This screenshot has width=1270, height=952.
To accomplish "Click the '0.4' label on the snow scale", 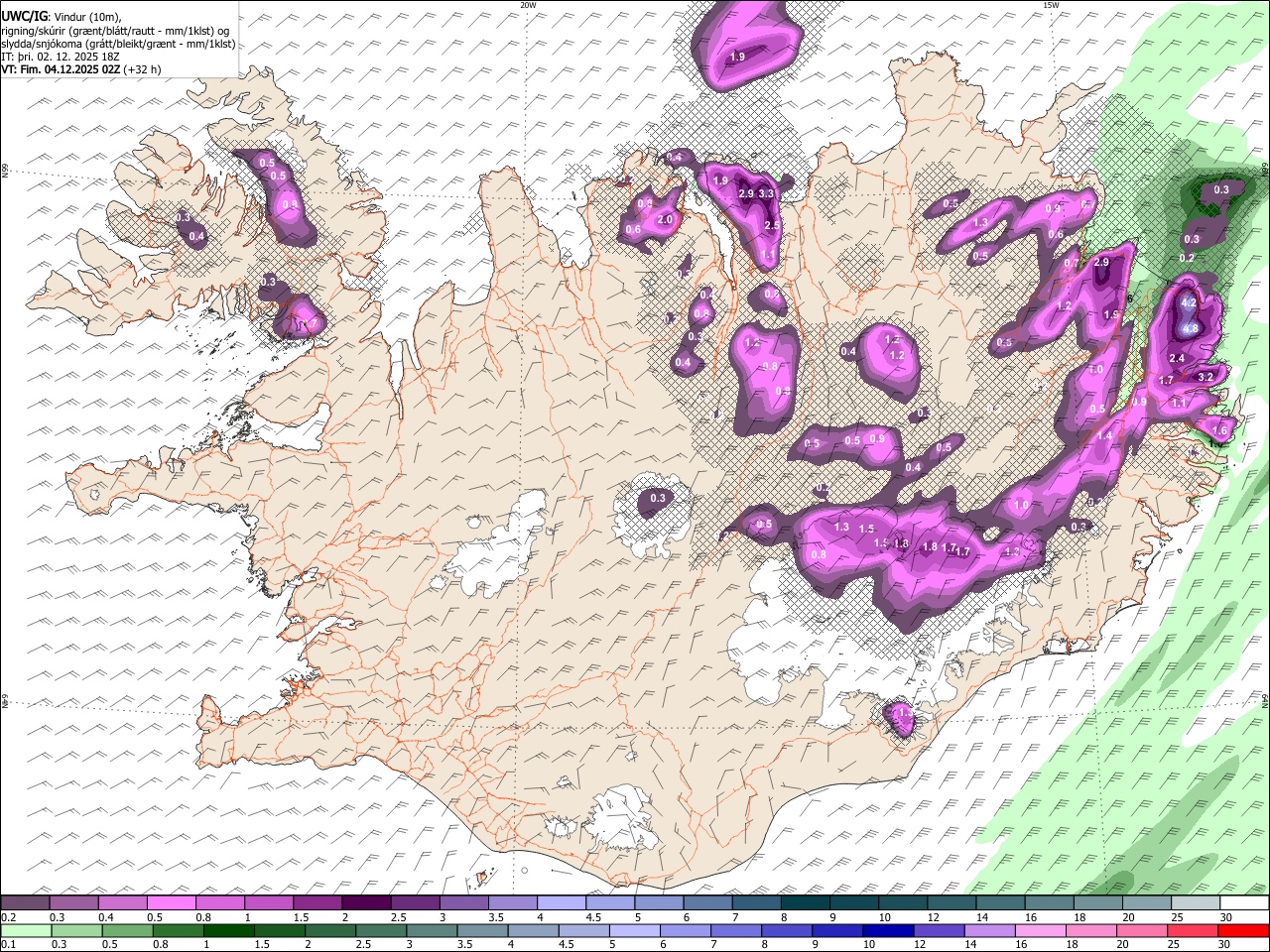I will point(106,917).
